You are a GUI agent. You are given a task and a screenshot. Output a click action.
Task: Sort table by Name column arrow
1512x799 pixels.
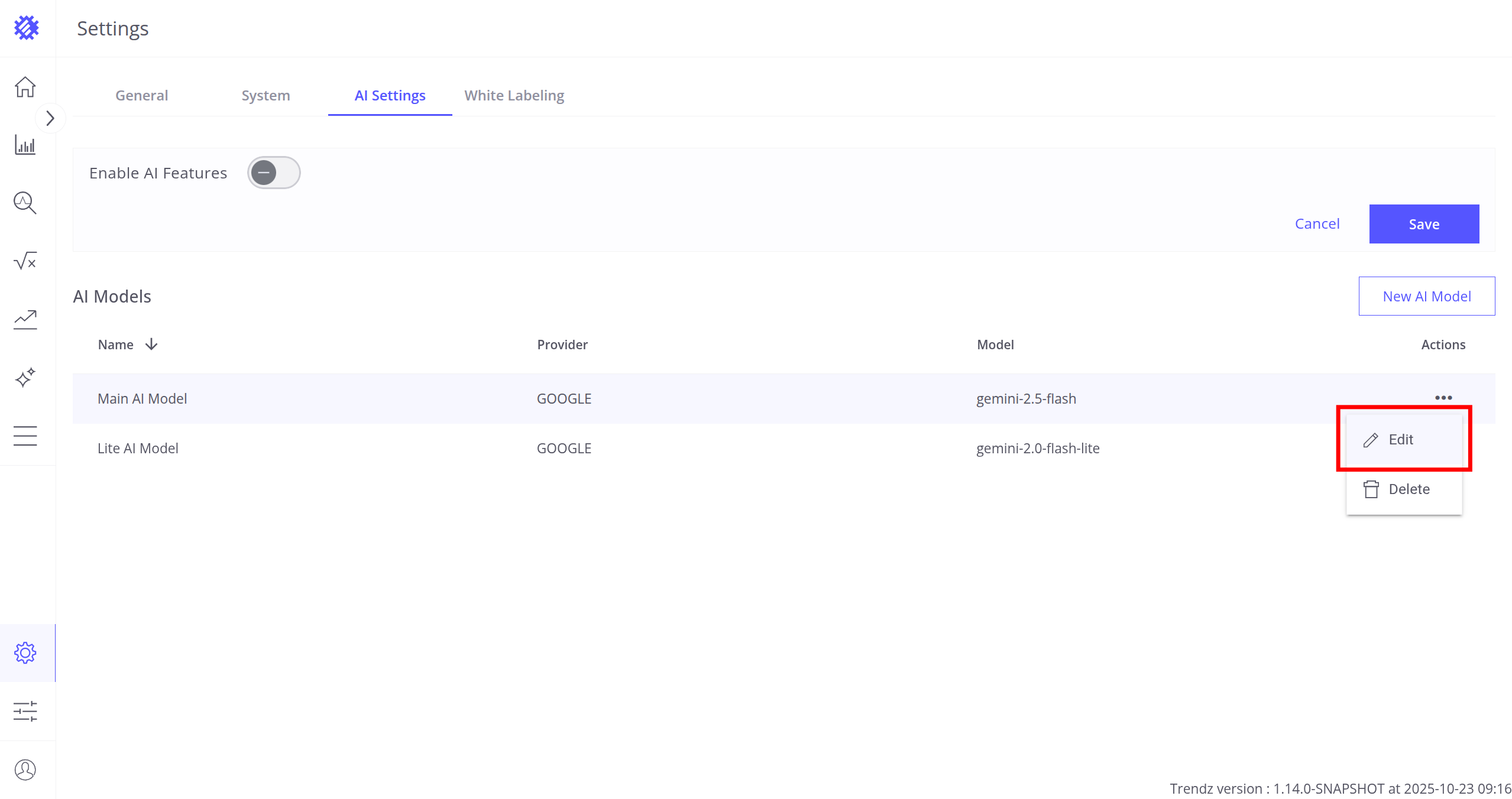click(x=151, y=344)
